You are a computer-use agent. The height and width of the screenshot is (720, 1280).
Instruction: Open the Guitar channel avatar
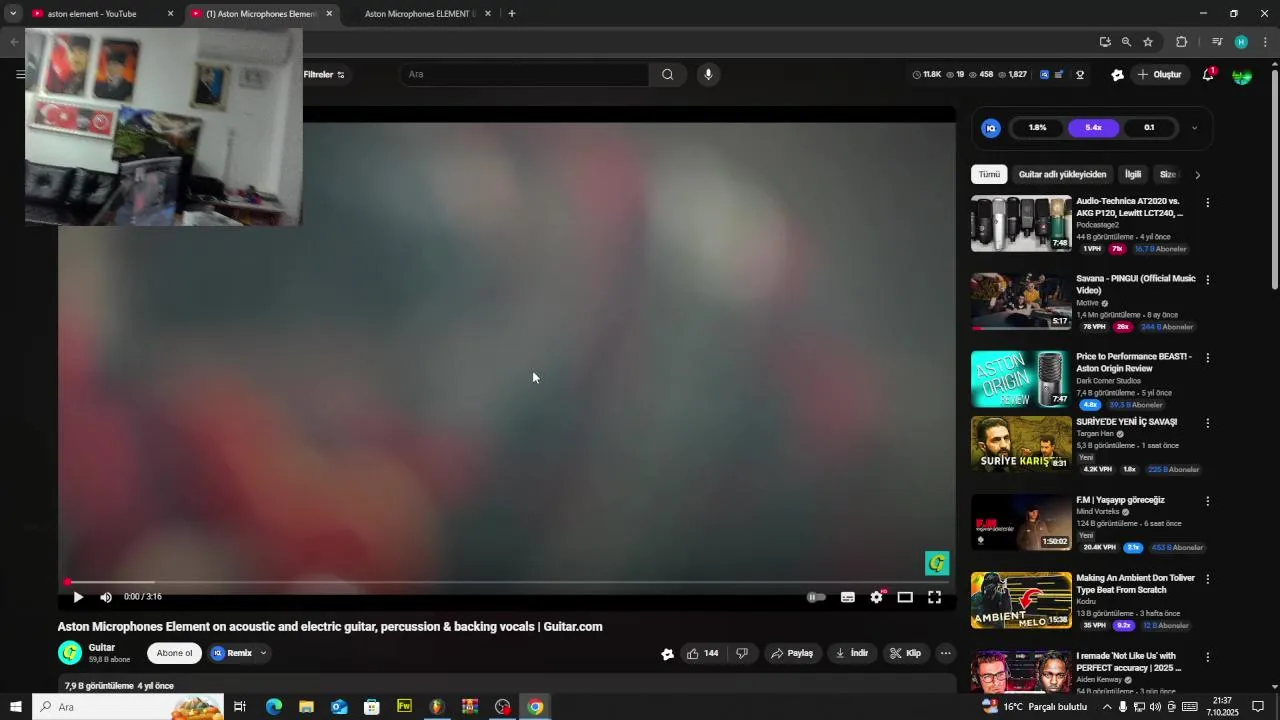pos(70,653)
